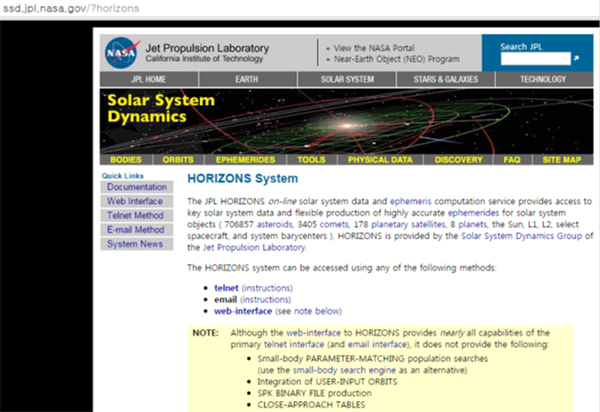Viewport: 600px width, 412px height.
Task: Focus the Search JPL text box
Action: [x=535, y=59]
